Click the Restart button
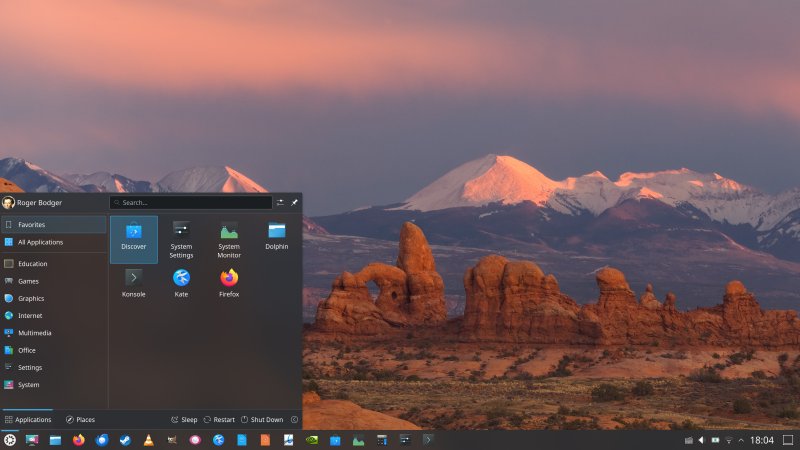Viewport: 800px width, 450px height. [217, 420]
